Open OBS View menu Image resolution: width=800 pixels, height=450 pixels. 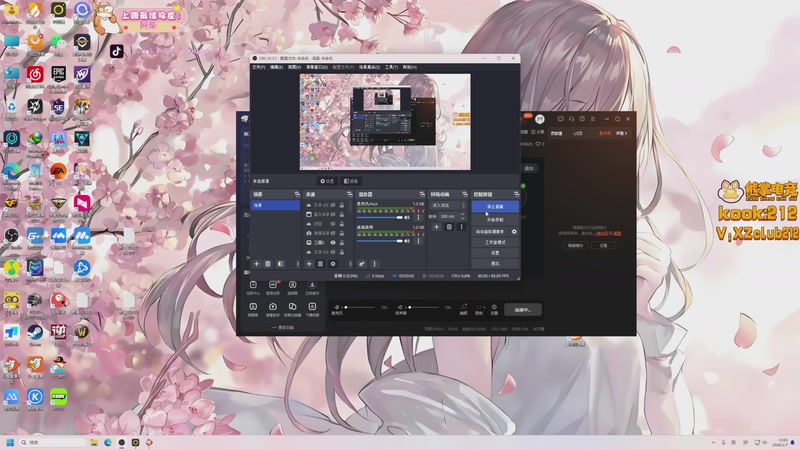pos(294,67)
